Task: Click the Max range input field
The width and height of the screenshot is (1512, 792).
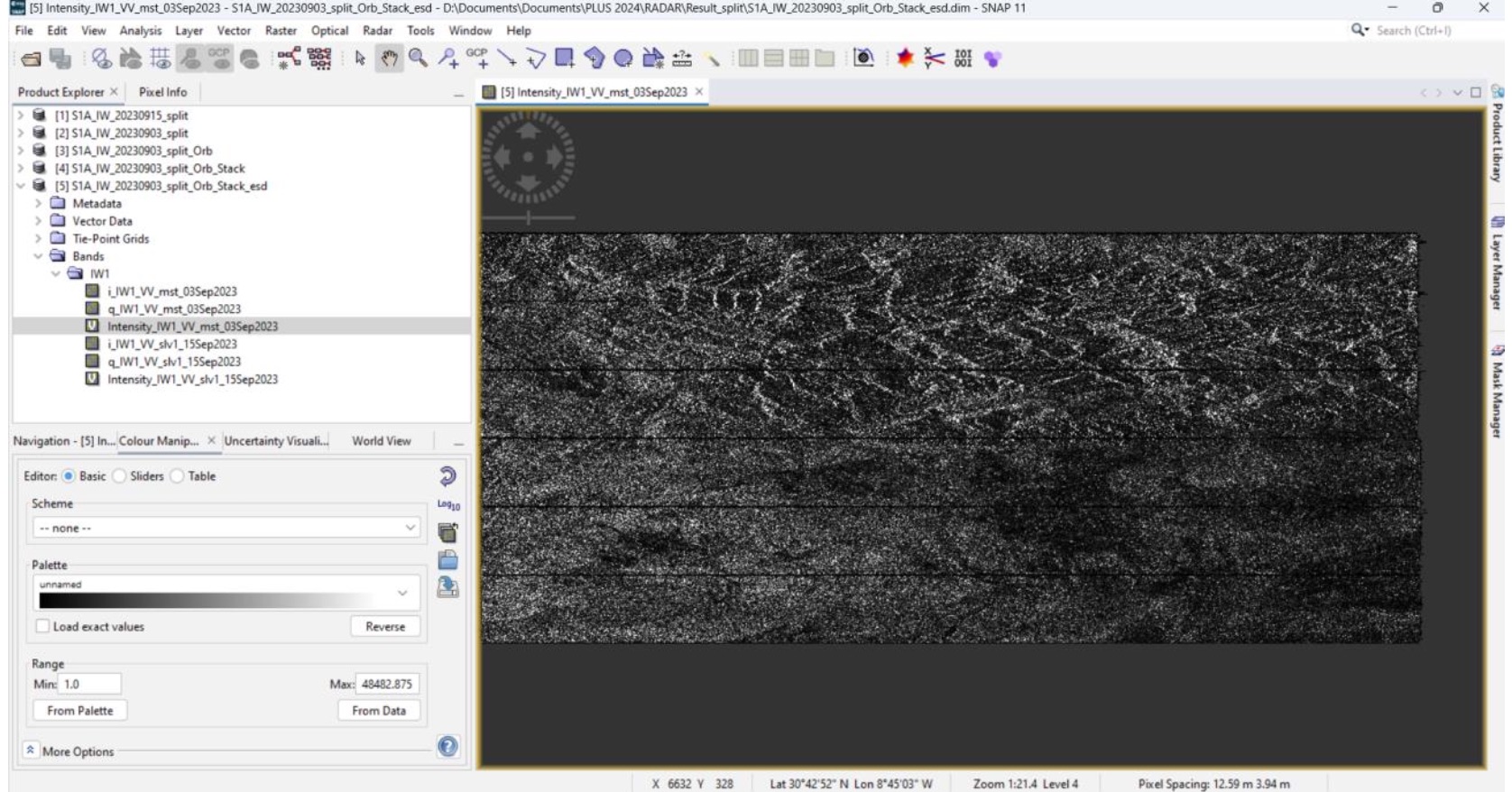Action: click(387, 685)
